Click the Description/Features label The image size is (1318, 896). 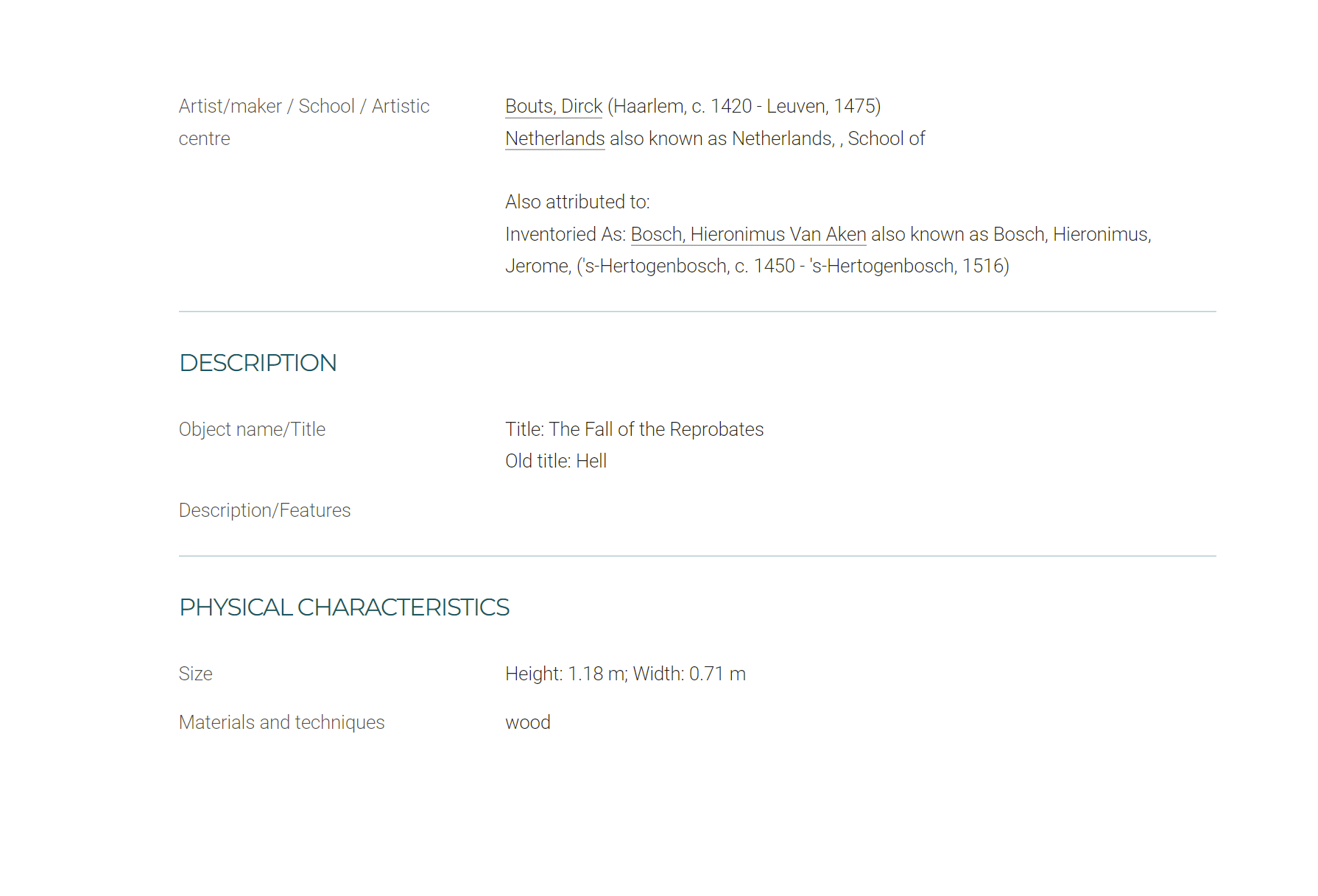point(264,510)
